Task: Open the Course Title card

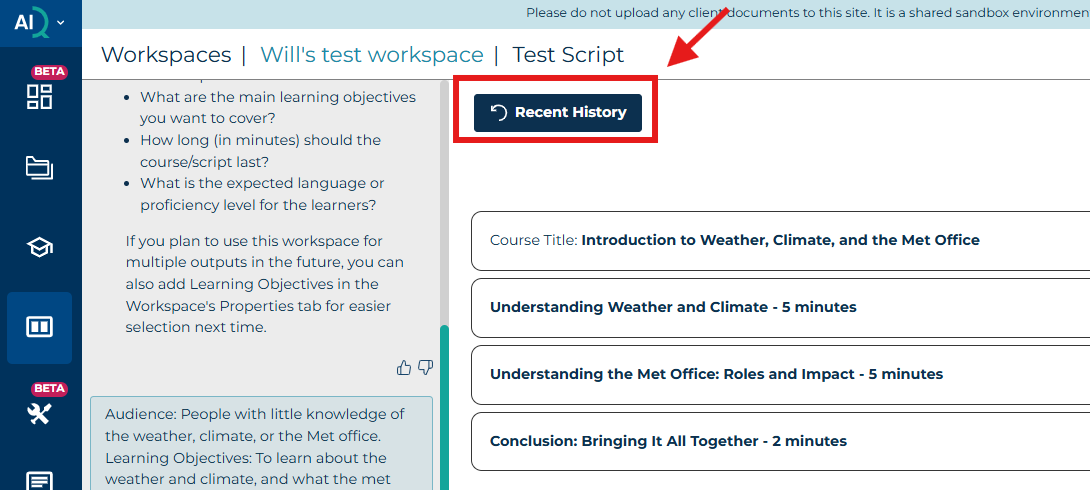Action: point(781,240)
